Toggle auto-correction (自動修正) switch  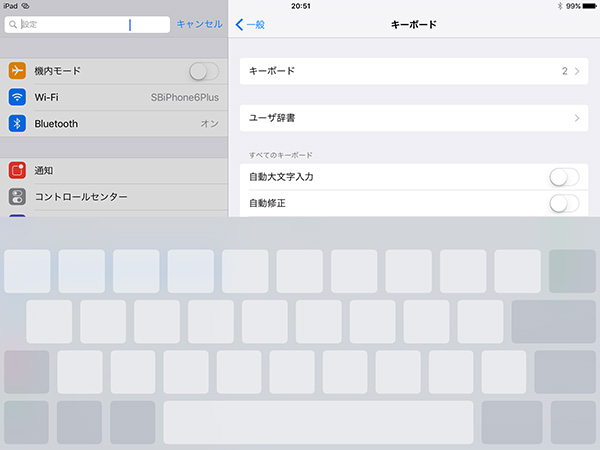(564, 203)
